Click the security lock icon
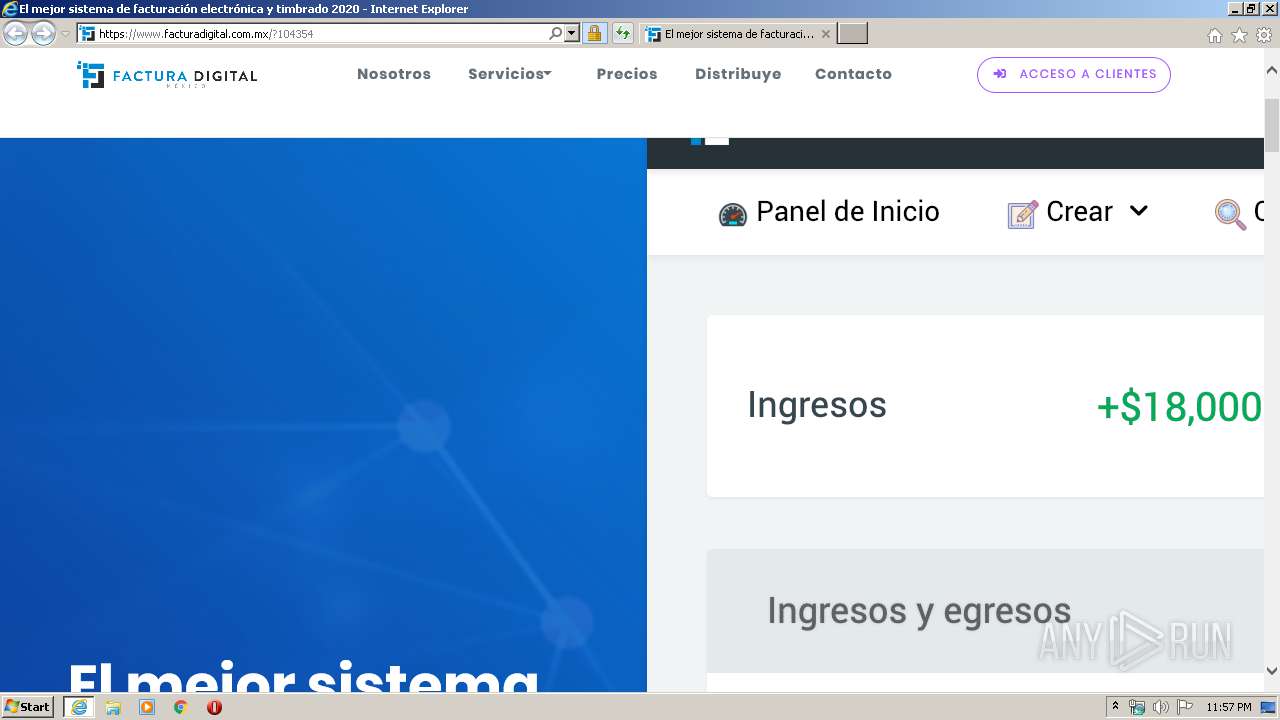The width and height of the screenshot is (1280, 720). tap(594, 33)
